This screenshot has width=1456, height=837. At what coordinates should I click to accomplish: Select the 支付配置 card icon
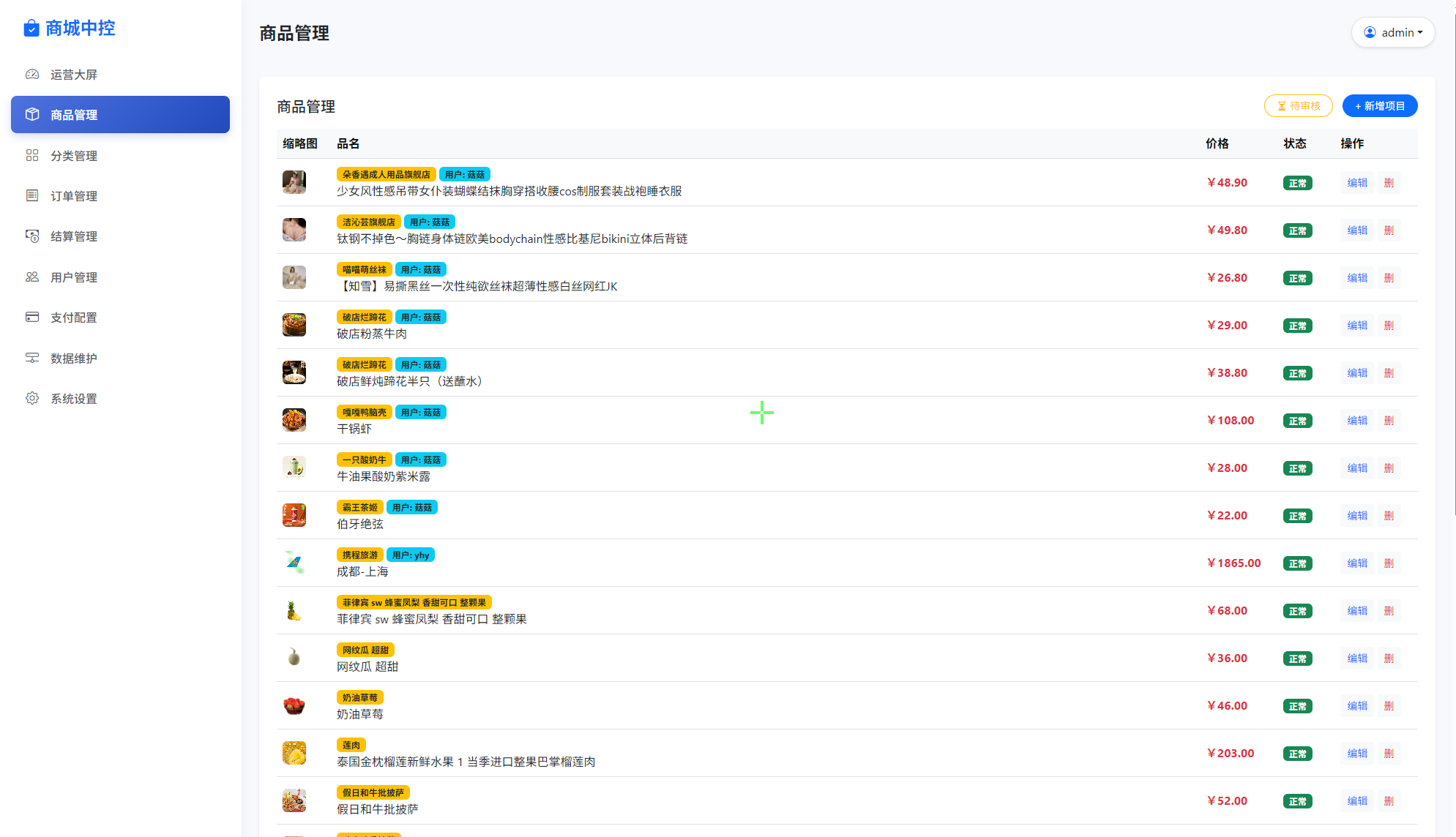(x=31, y=318)
